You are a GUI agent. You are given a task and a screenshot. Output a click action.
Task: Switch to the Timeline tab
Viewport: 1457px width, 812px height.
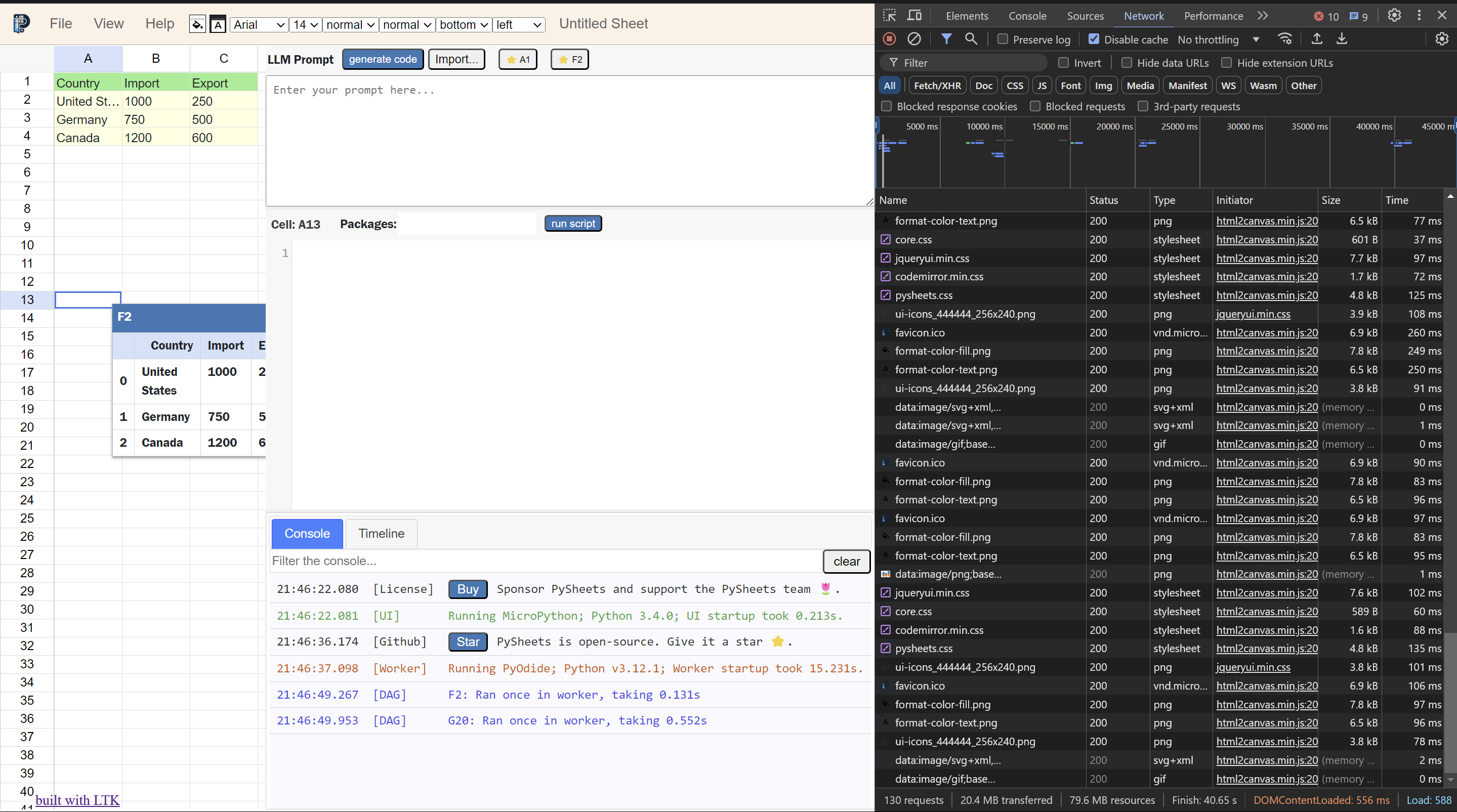click(381, 533)
